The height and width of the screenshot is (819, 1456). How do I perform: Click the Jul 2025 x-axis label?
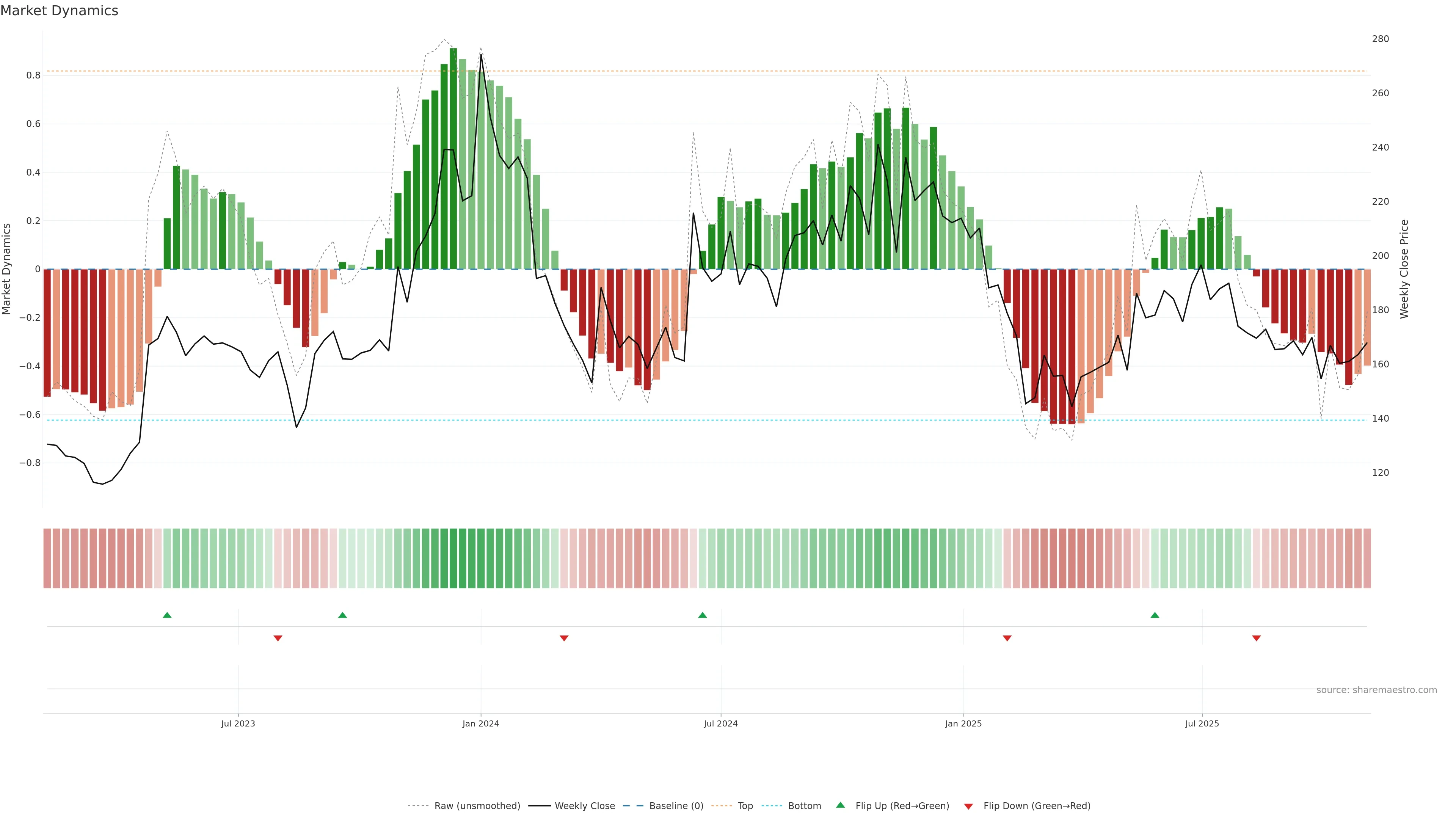pyautogui.click(x=1202, y=723)
